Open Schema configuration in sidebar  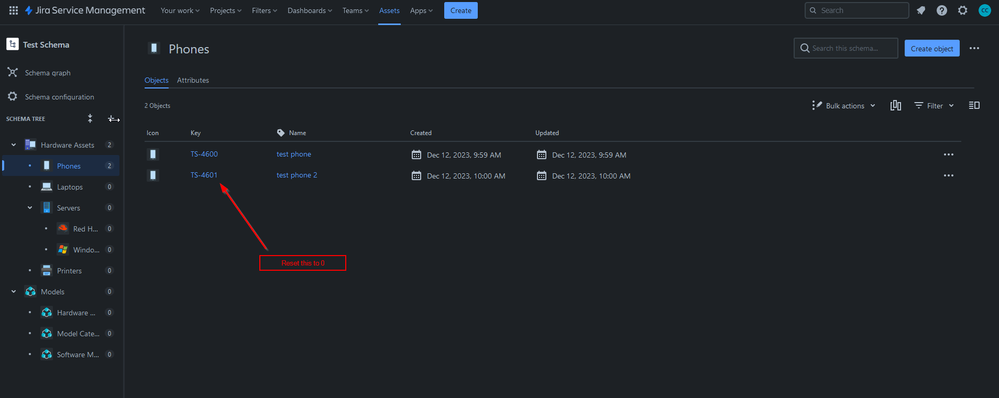(x=59, y=97)
